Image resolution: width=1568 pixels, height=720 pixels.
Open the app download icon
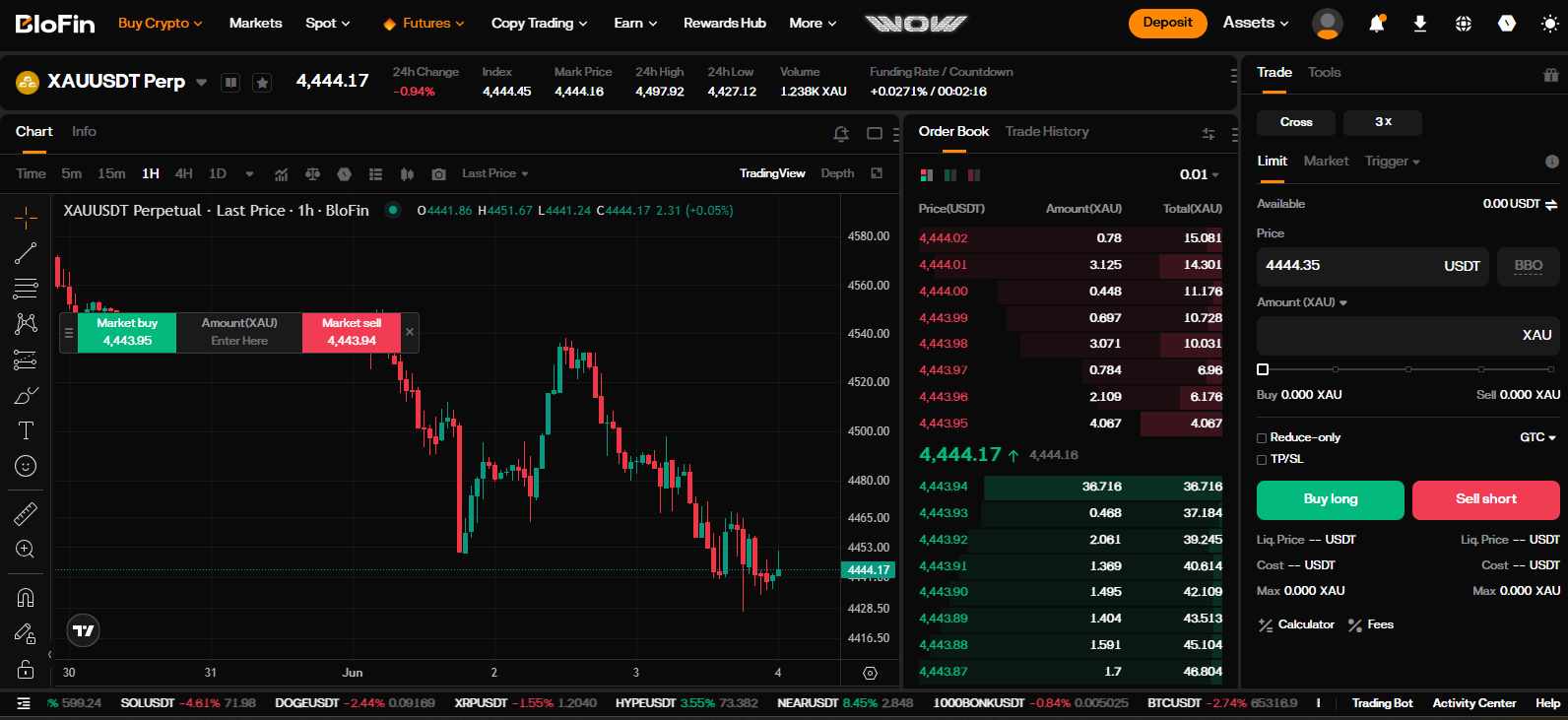[x=1419, y=24]
